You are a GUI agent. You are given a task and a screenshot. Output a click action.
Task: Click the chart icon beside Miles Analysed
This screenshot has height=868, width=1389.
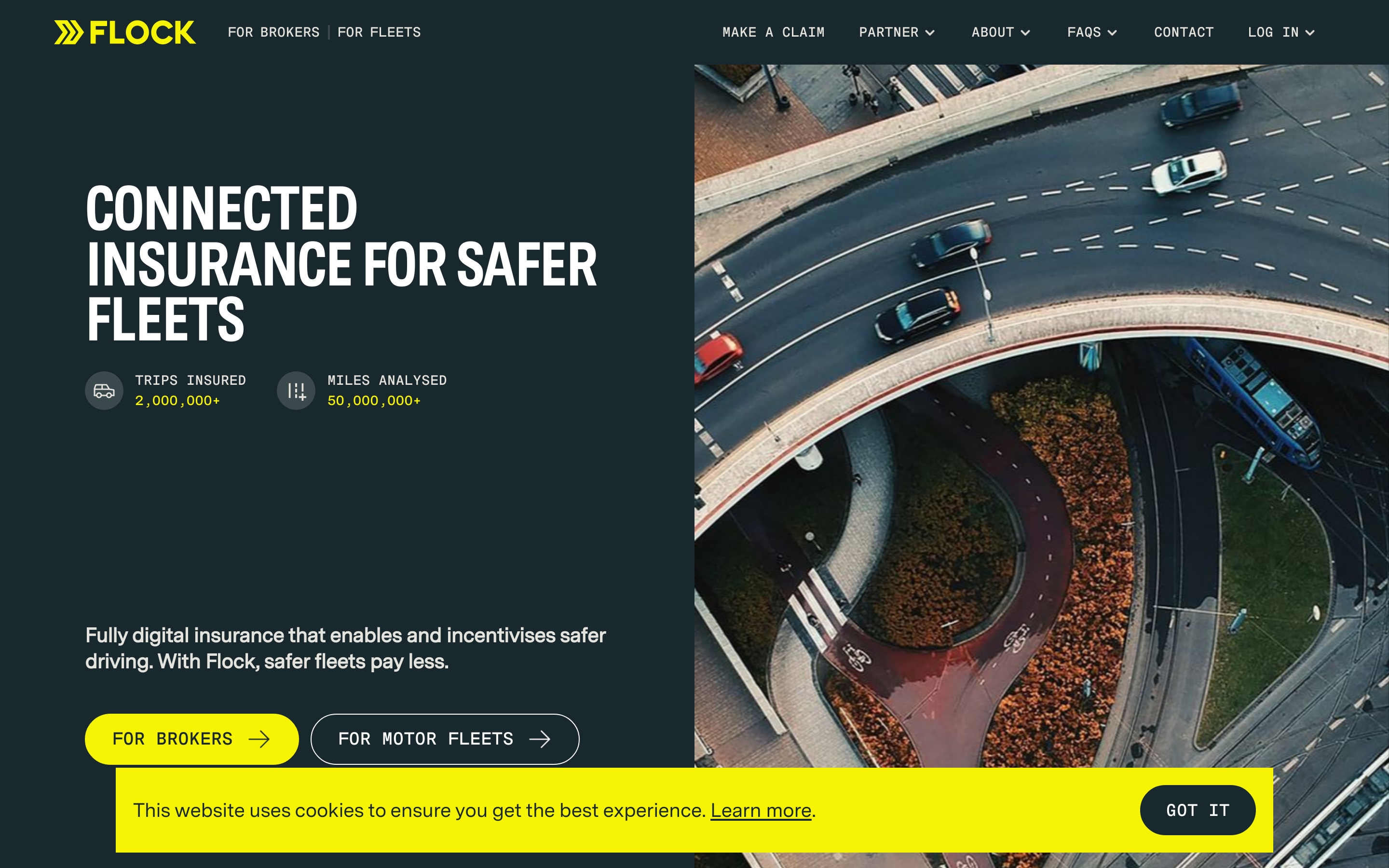point(296,391)
